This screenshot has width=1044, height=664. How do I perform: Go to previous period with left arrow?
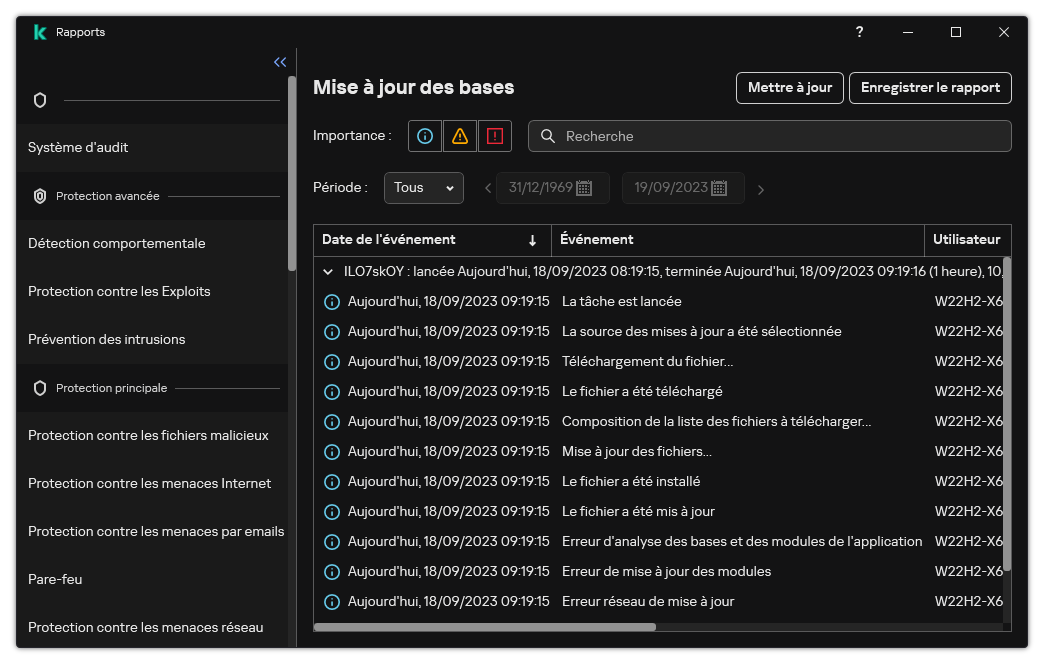488,188
